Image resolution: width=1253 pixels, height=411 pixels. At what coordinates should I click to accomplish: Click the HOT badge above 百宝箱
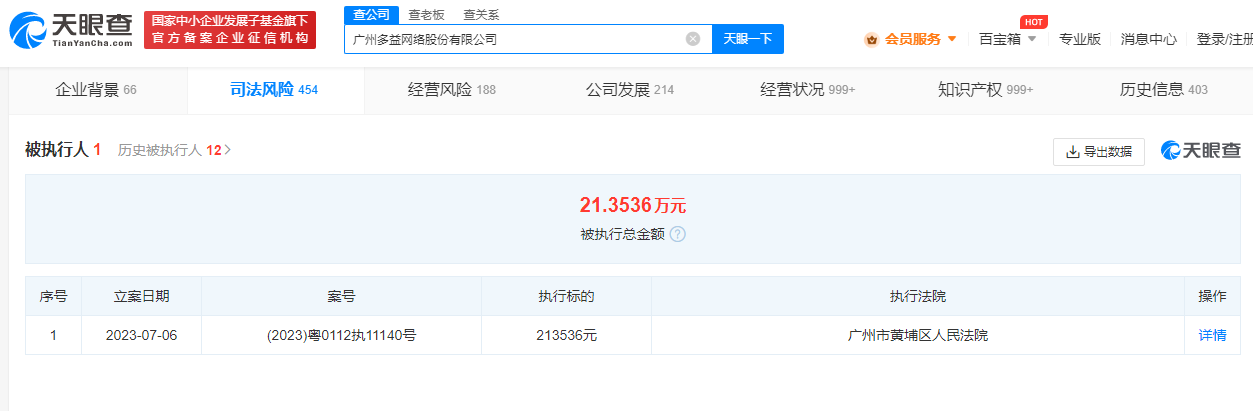click(1033, 21)
